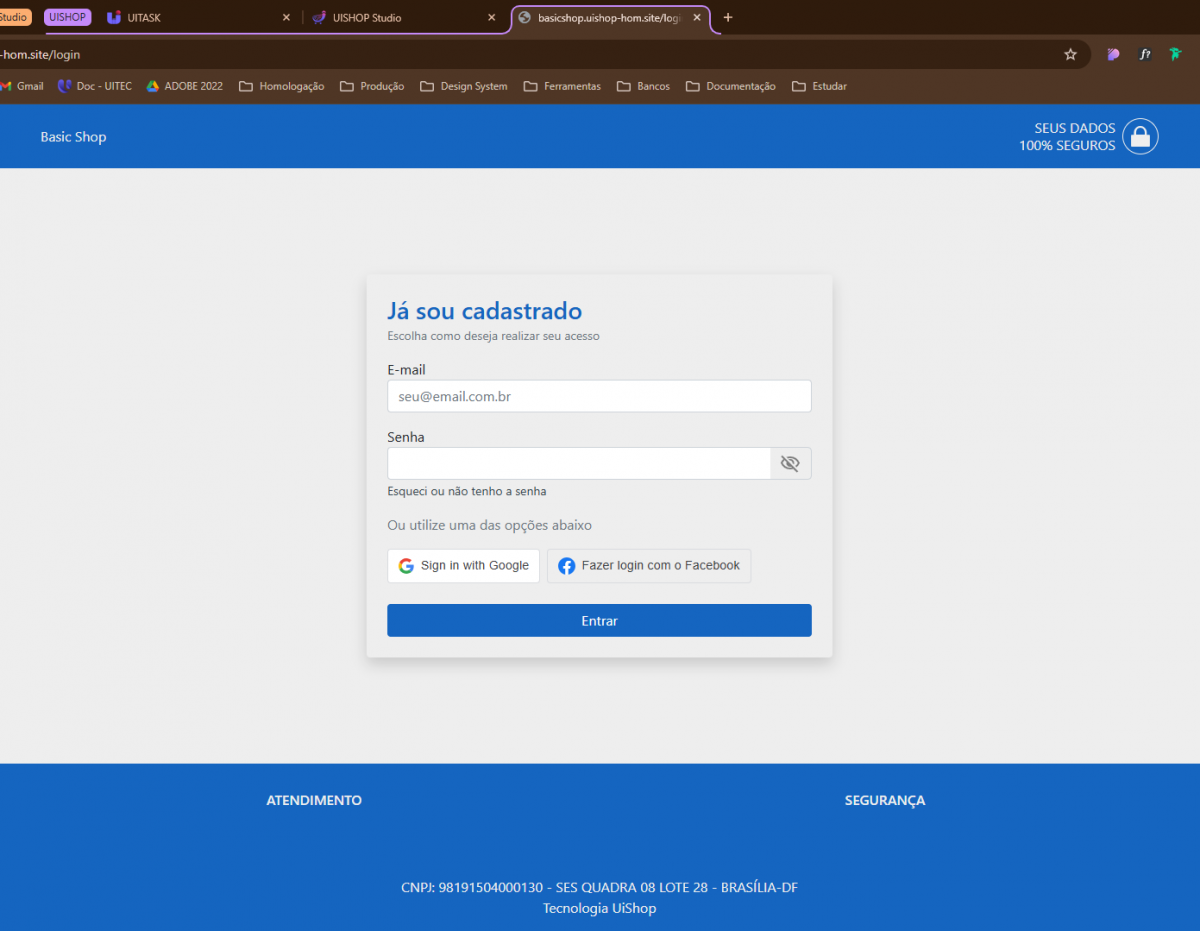
Task: Close the UITASK tab
Action: point(286,17)
